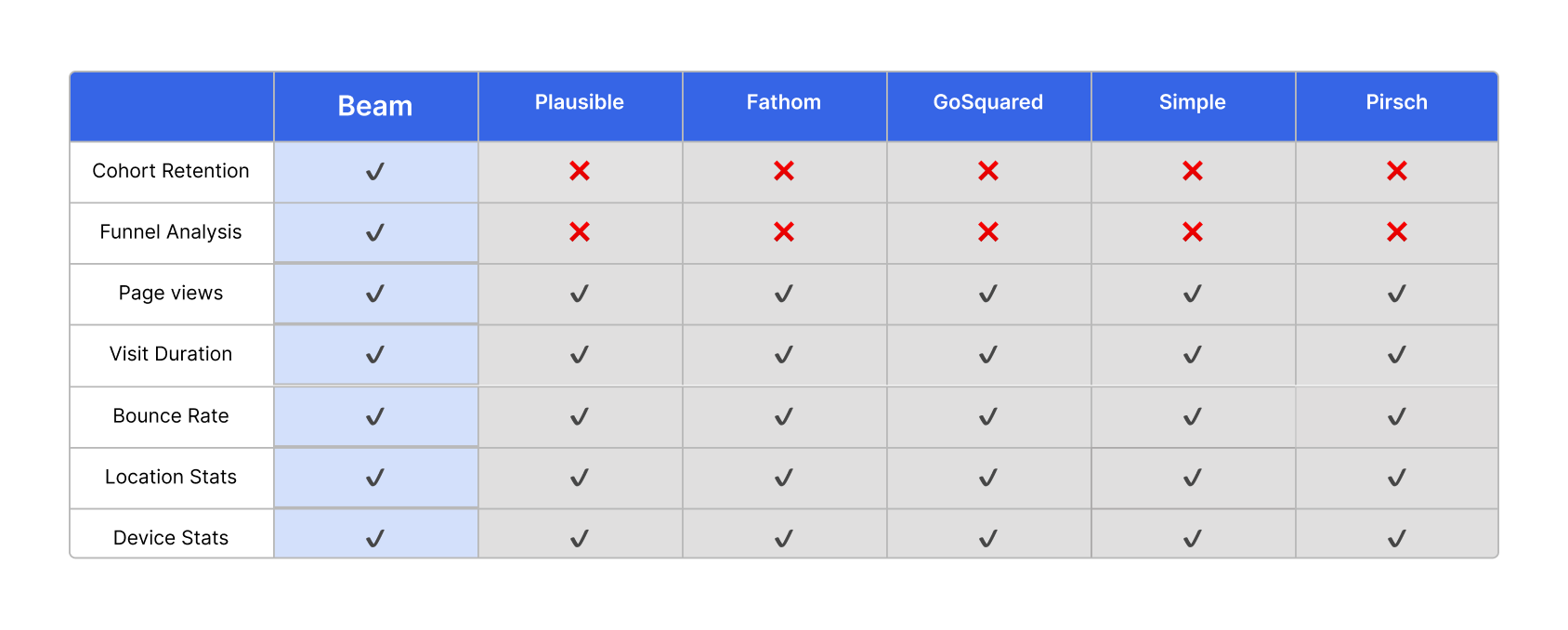Image resolution: width=1568 pixels, height=630 pixels.
Task: Click the empty blue top-left header cell
Action: coord(172,106)
